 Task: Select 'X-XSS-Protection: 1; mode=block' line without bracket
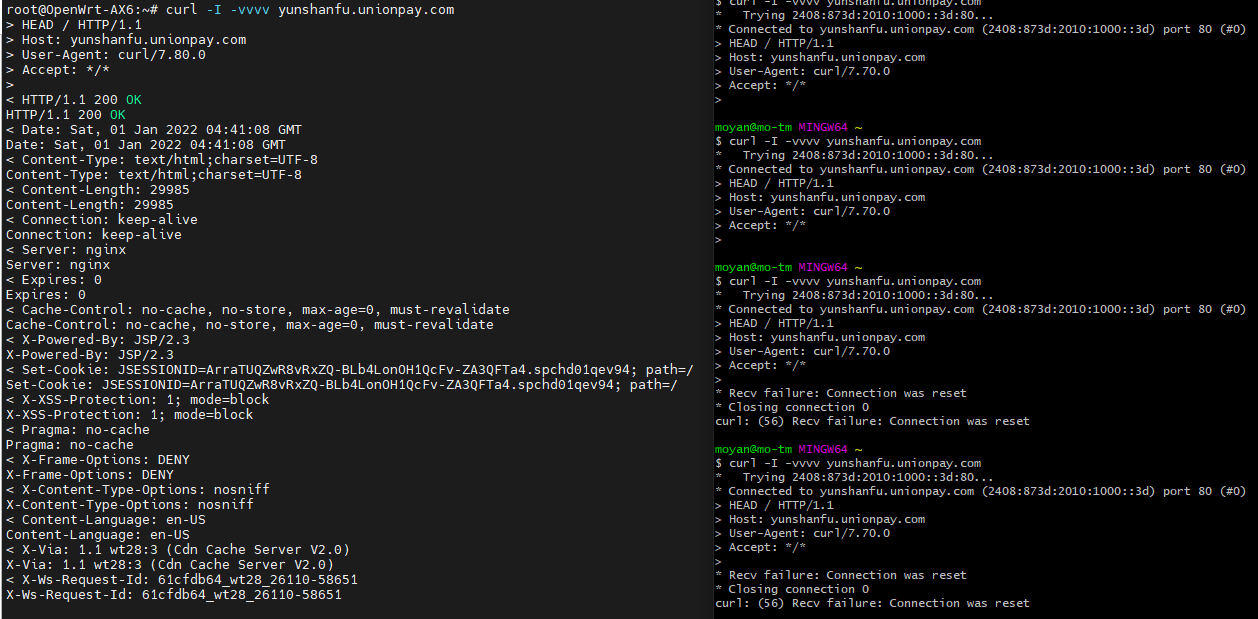pyautogui.click(x=129, y=415)
